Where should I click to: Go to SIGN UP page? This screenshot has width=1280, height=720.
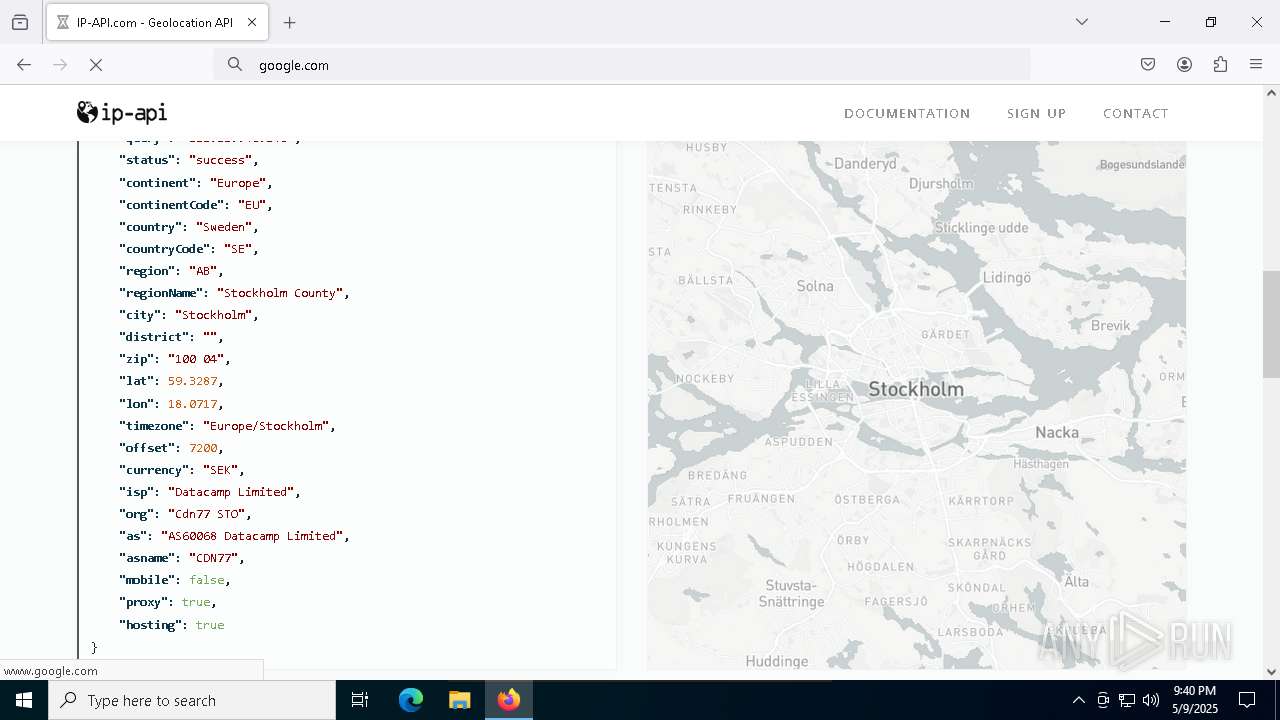coord(1036,114)
